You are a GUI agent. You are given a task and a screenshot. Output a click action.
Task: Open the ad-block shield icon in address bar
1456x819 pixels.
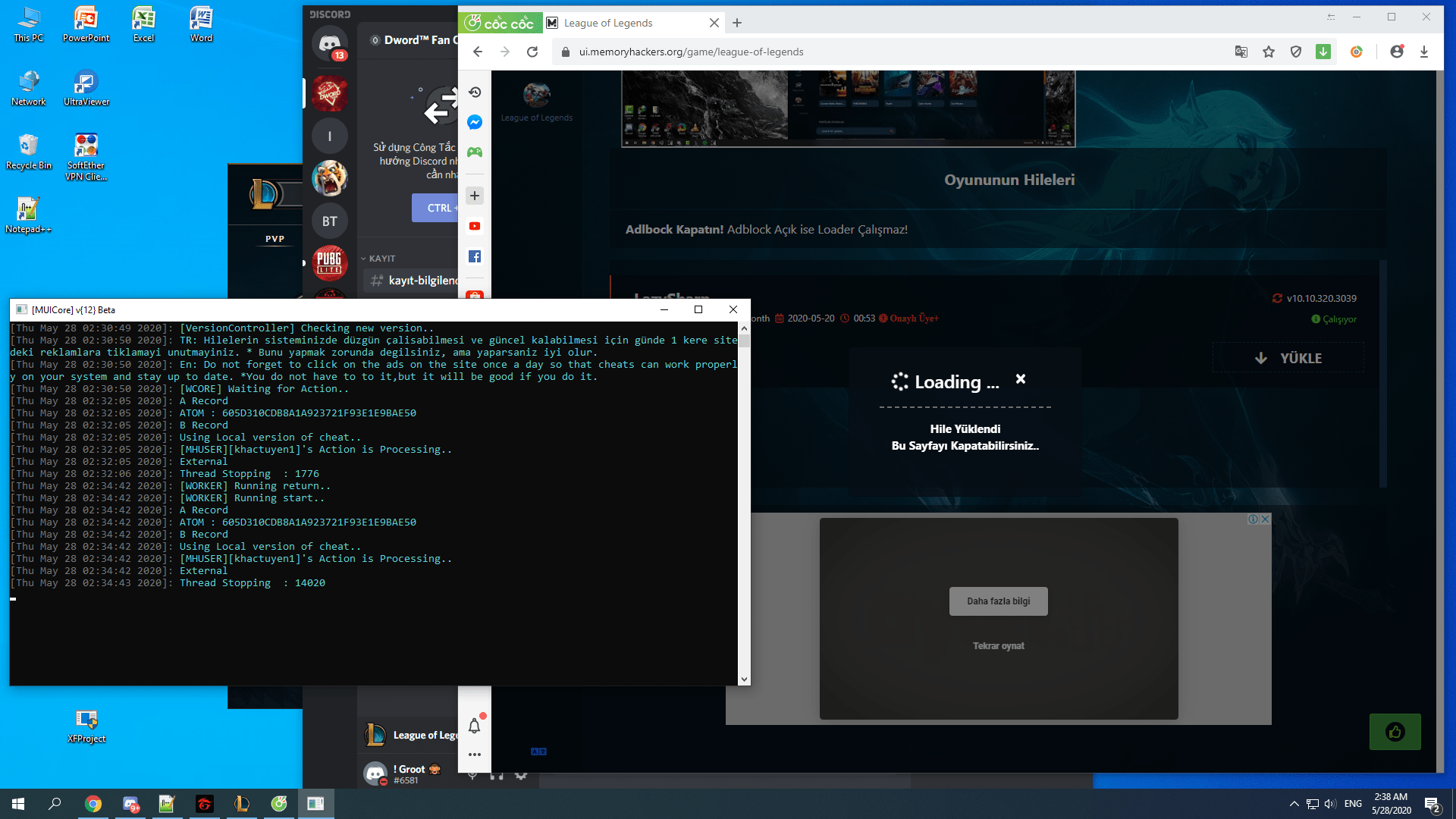[1296, 52]
